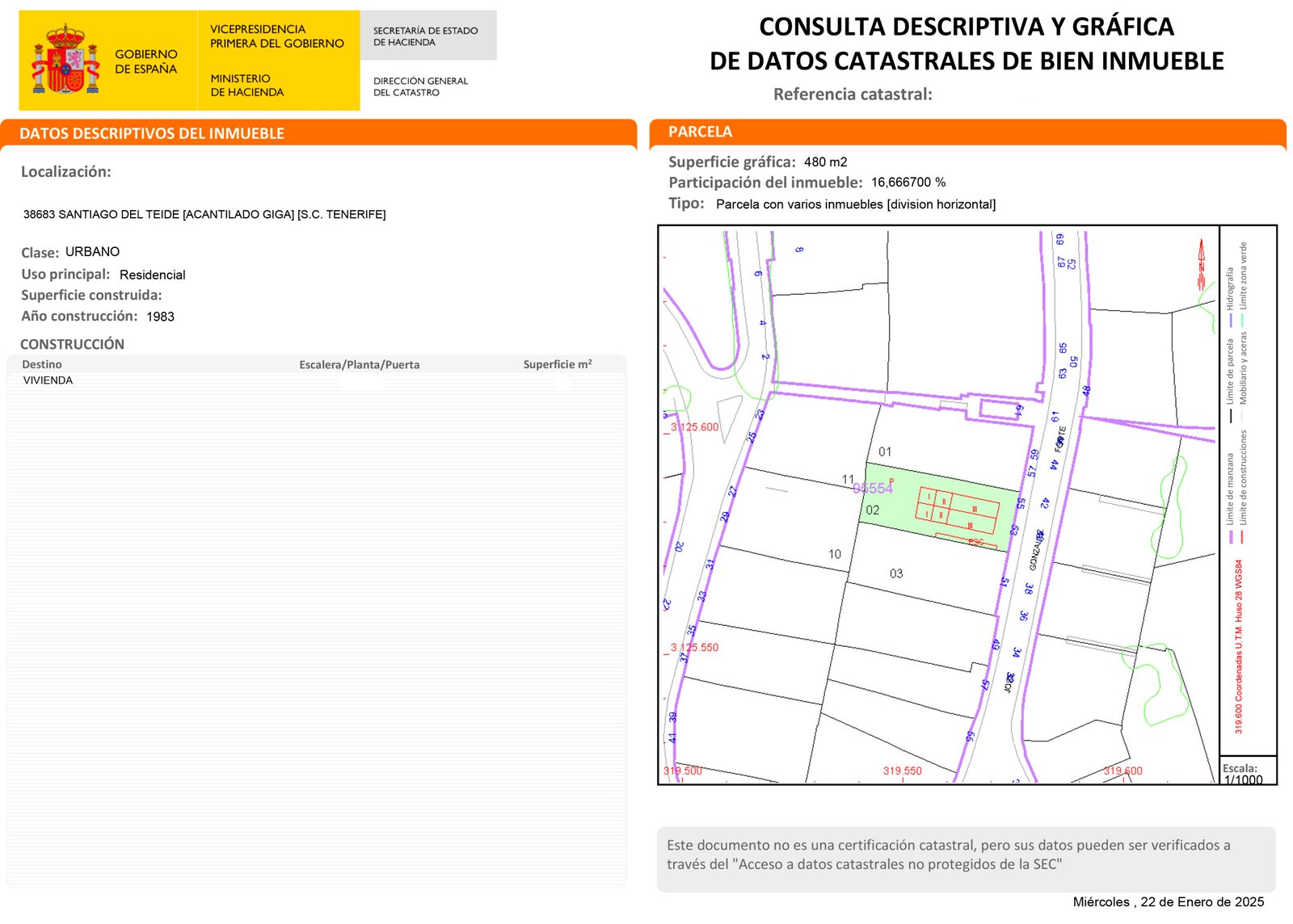This screenshot has width=1293, height=924.
Task: Click 'SECRETARÍA DE ESTADO DE HACIENDA' box
Action: coord(428,36)
